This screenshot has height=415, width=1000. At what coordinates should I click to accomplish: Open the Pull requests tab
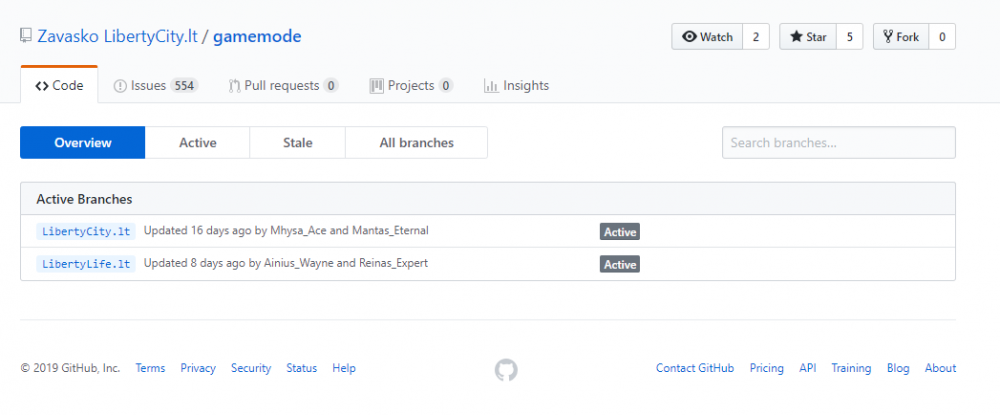click(283, 85)
